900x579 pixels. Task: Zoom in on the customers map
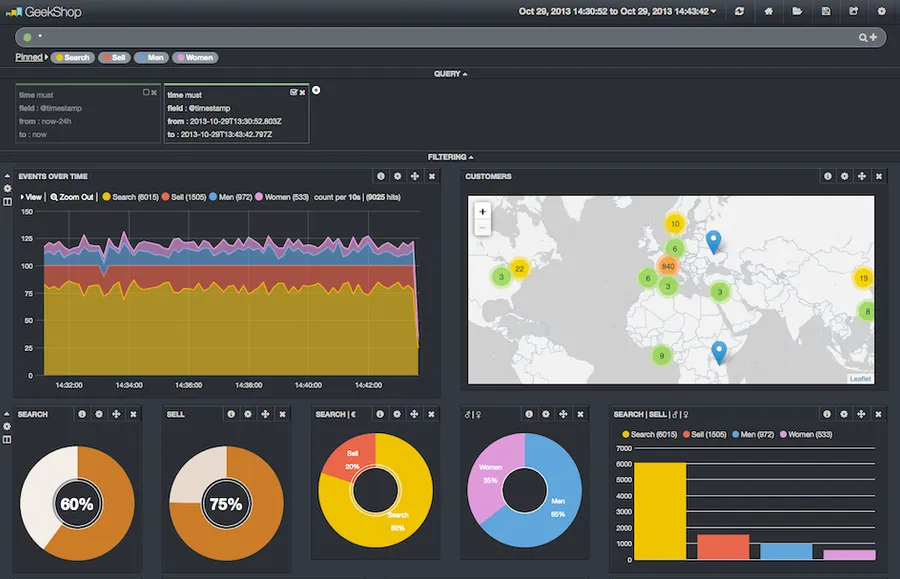click(482, 211)
